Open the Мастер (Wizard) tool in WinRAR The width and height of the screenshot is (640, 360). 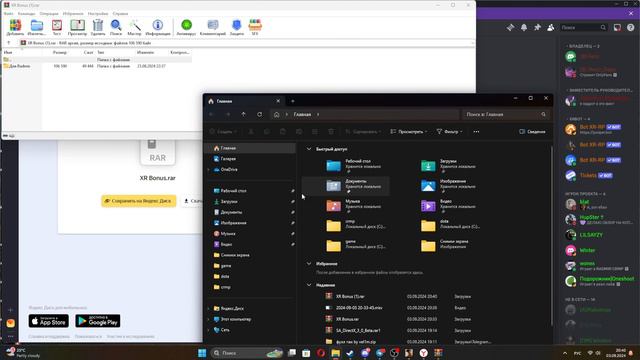click(x=134, y=28)
